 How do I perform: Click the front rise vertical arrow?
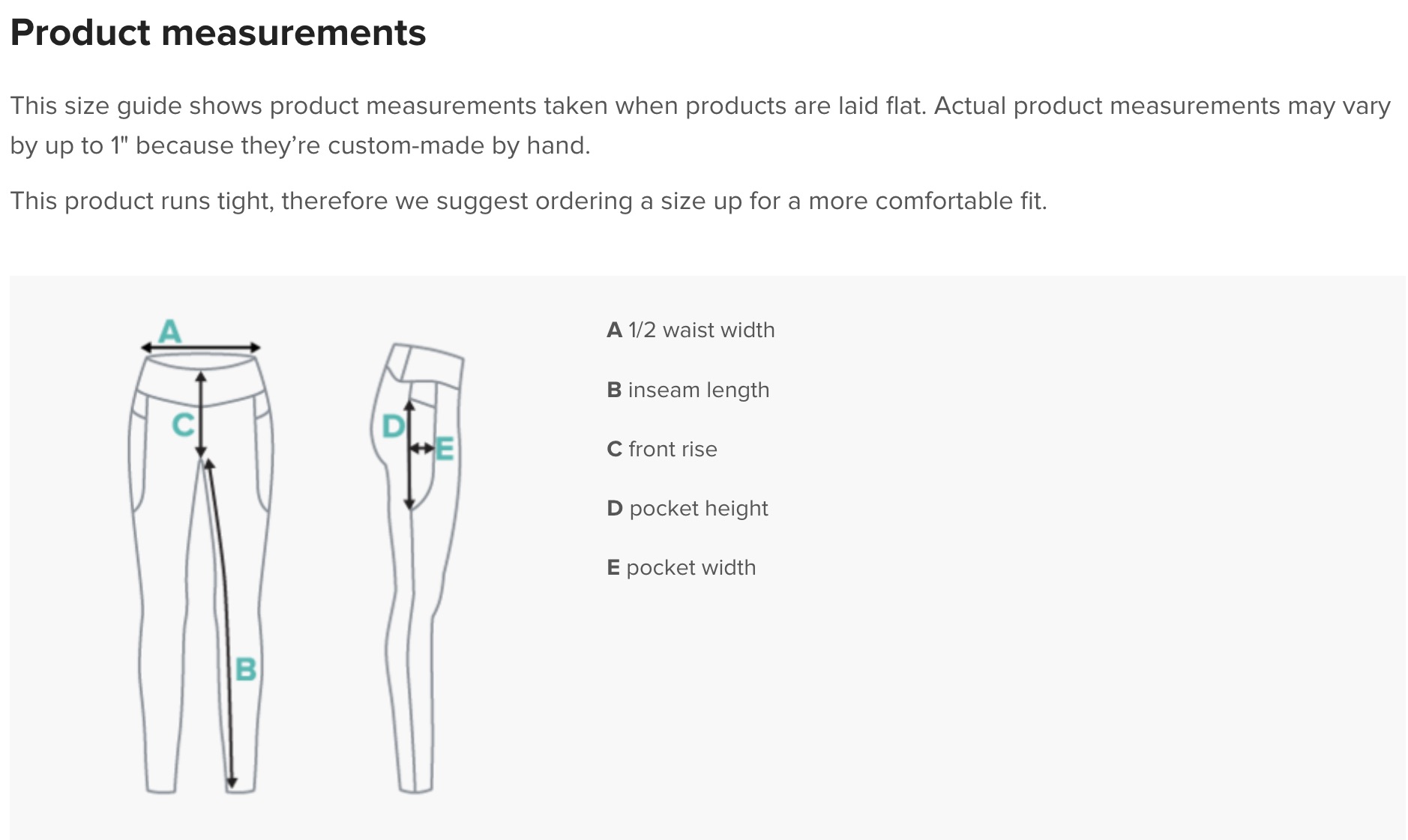201,414
